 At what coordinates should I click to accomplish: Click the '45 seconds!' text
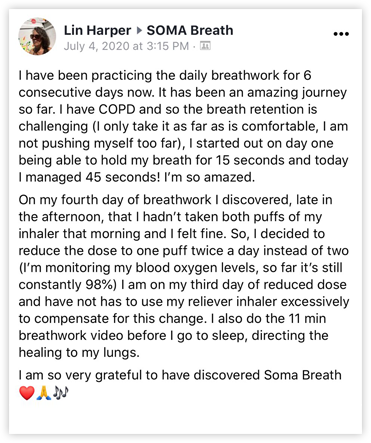123,177
